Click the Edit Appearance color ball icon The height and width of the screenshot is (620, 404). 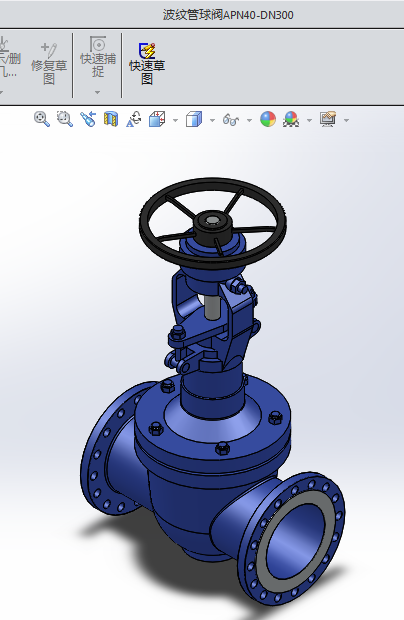tap(268, 119)
